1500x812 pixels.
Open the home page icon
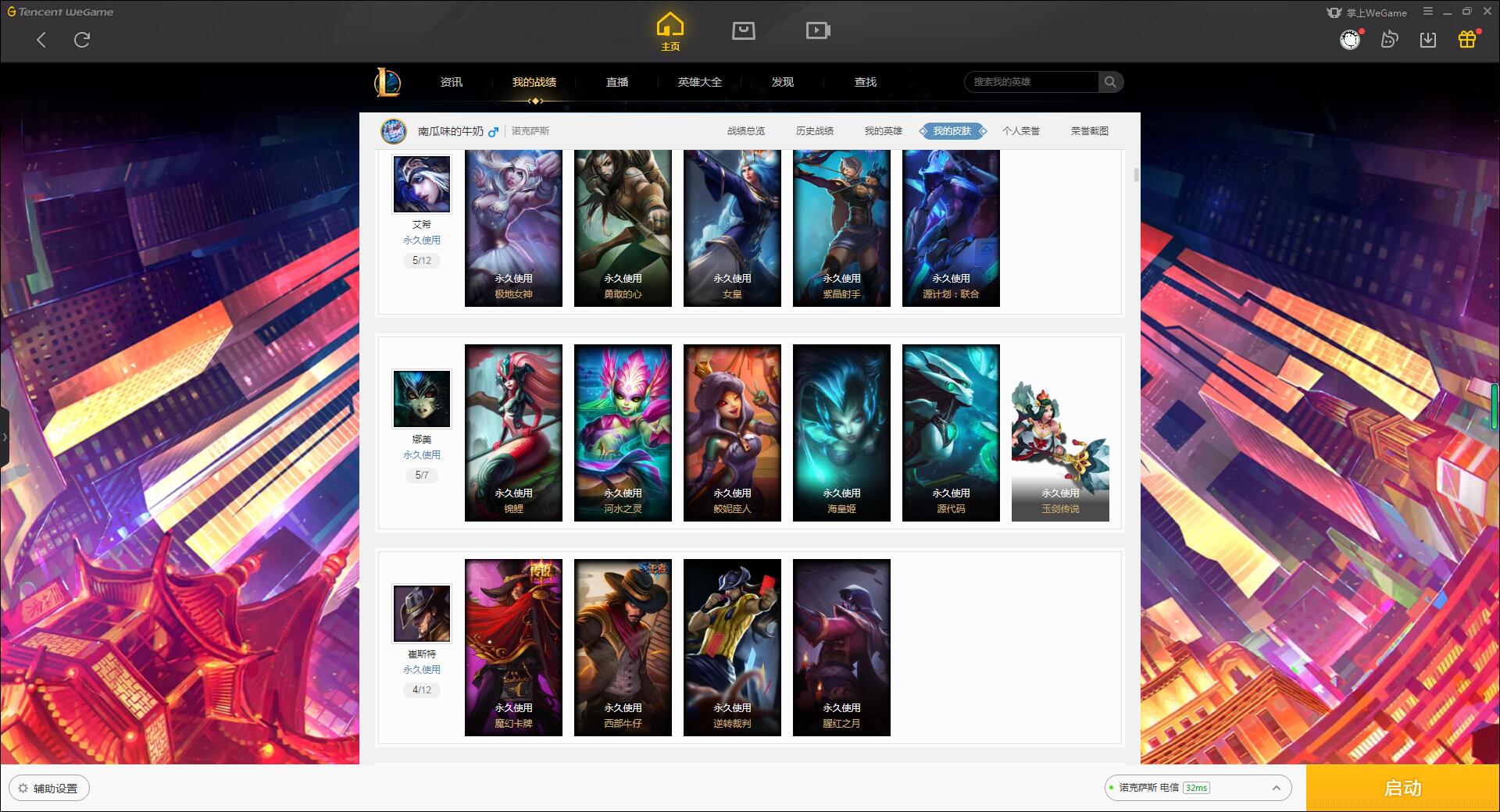click(670, 32)
